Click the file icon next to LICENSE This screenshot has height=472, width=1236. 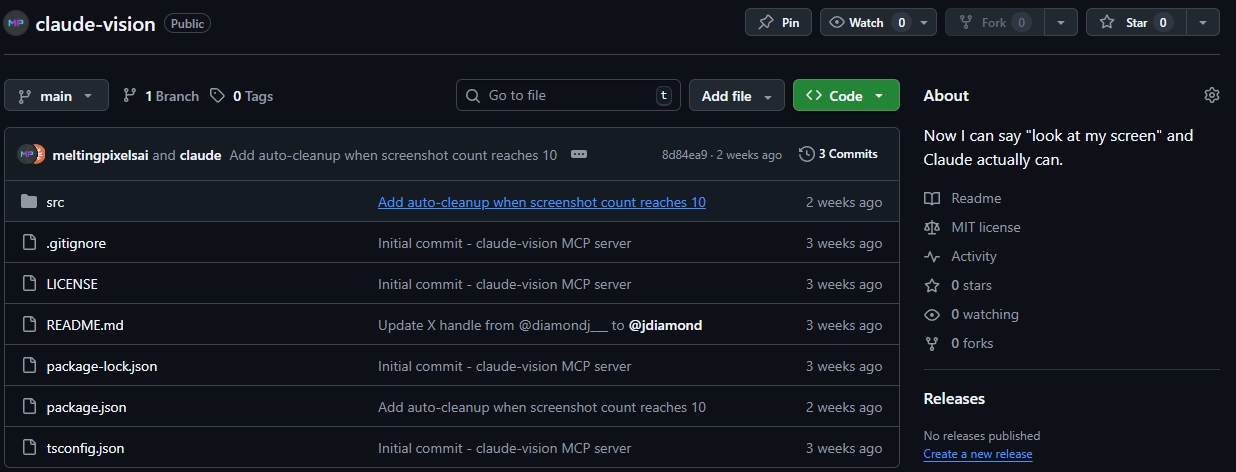(29, 284)
